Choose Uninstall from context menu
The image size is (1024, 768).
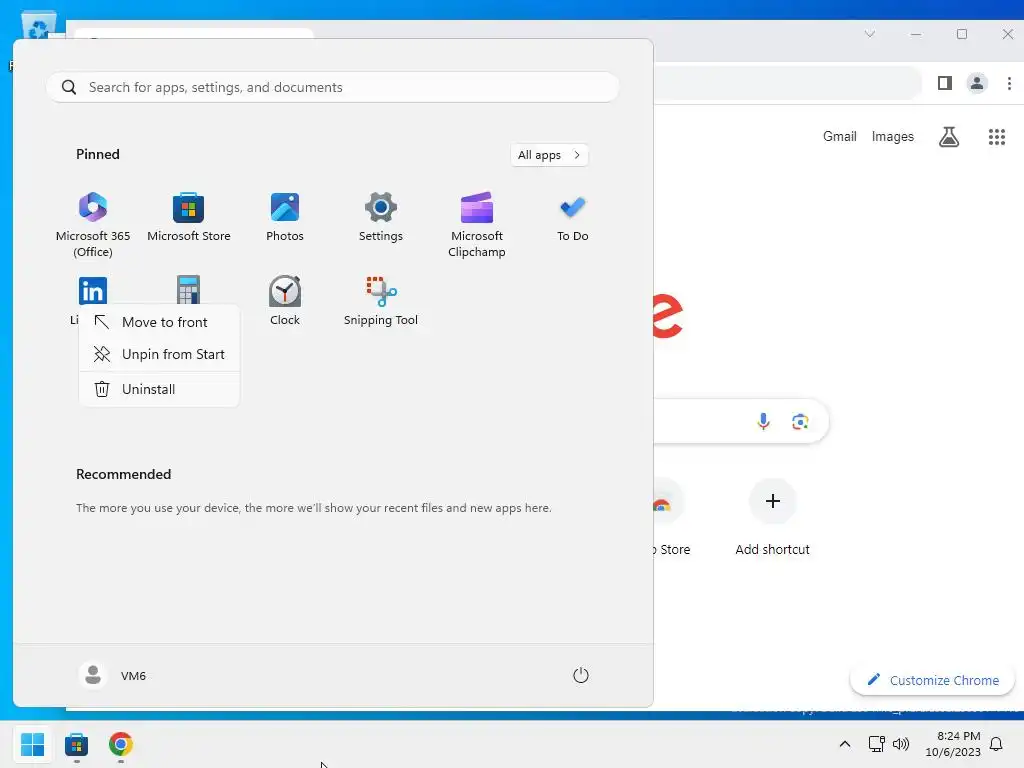(x=159, y=389)
